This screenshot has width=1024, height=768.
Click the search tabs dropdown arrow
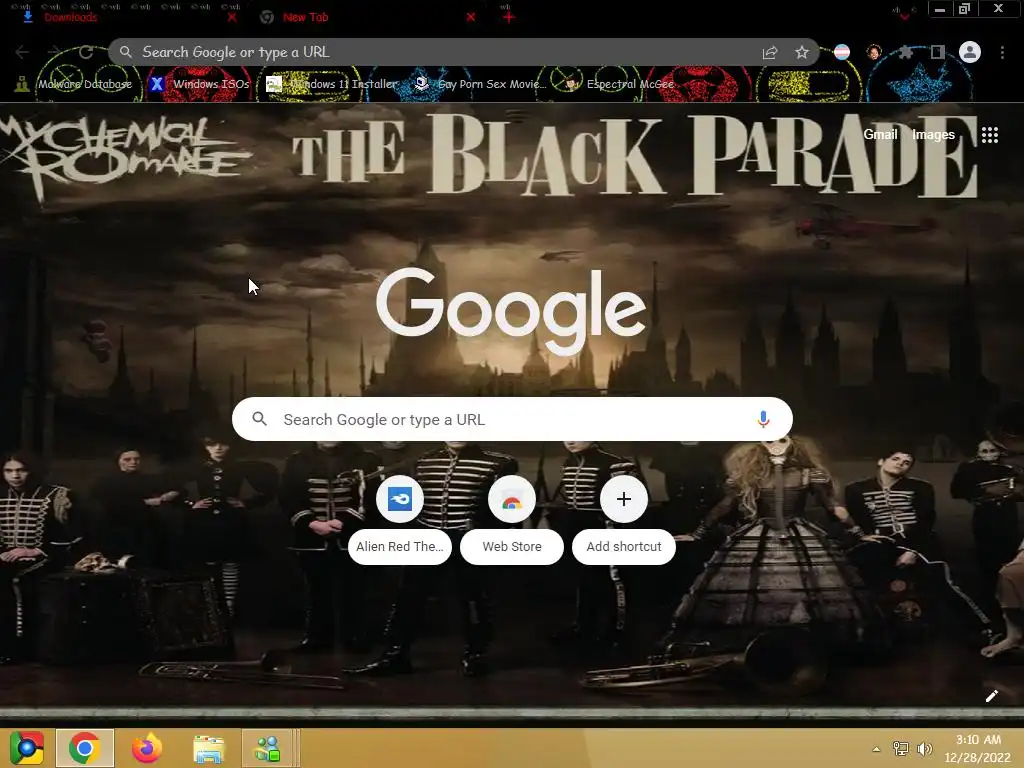(x=904, y=16)
